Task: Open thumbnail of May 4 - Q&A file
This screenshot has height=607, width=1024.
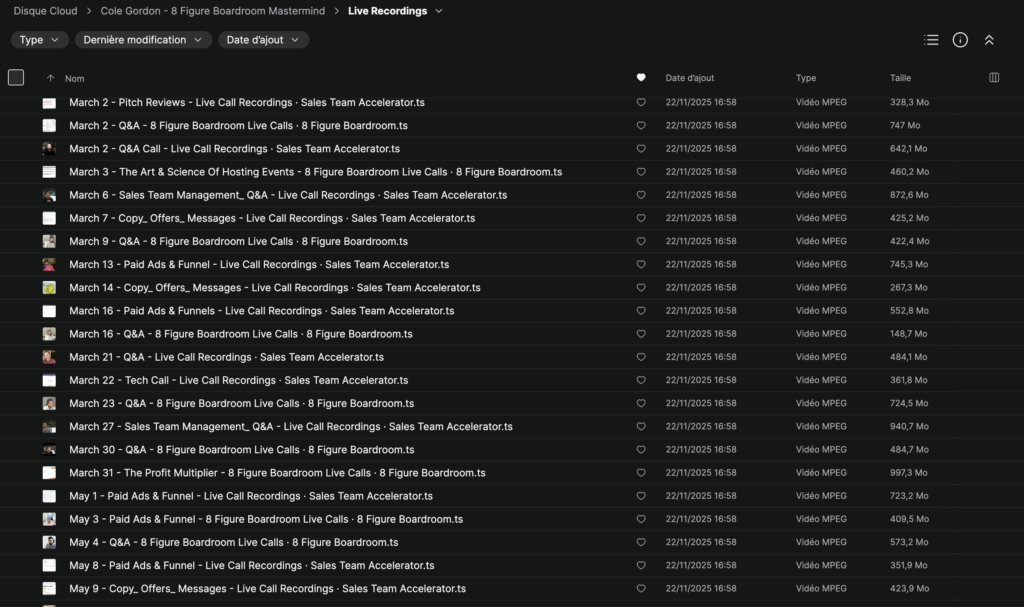Action: (49, 542)
